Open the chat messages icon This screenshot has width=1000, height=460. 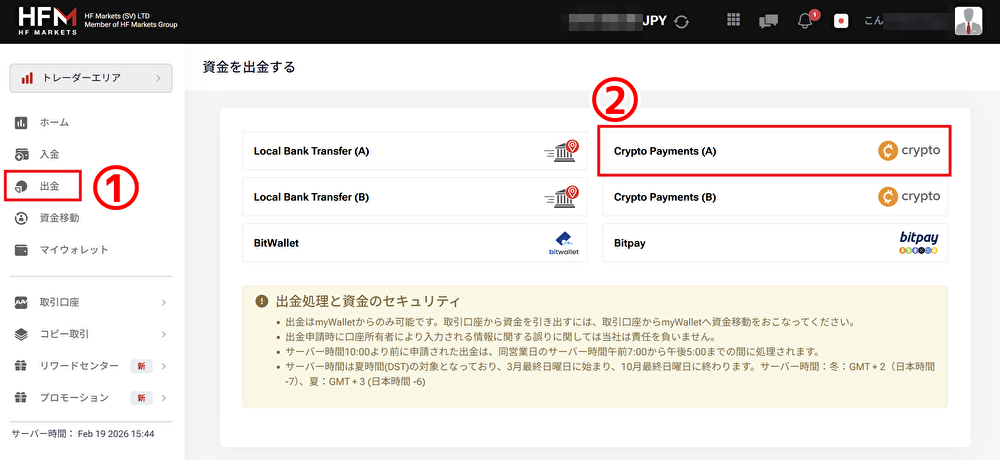coord(768,21)
